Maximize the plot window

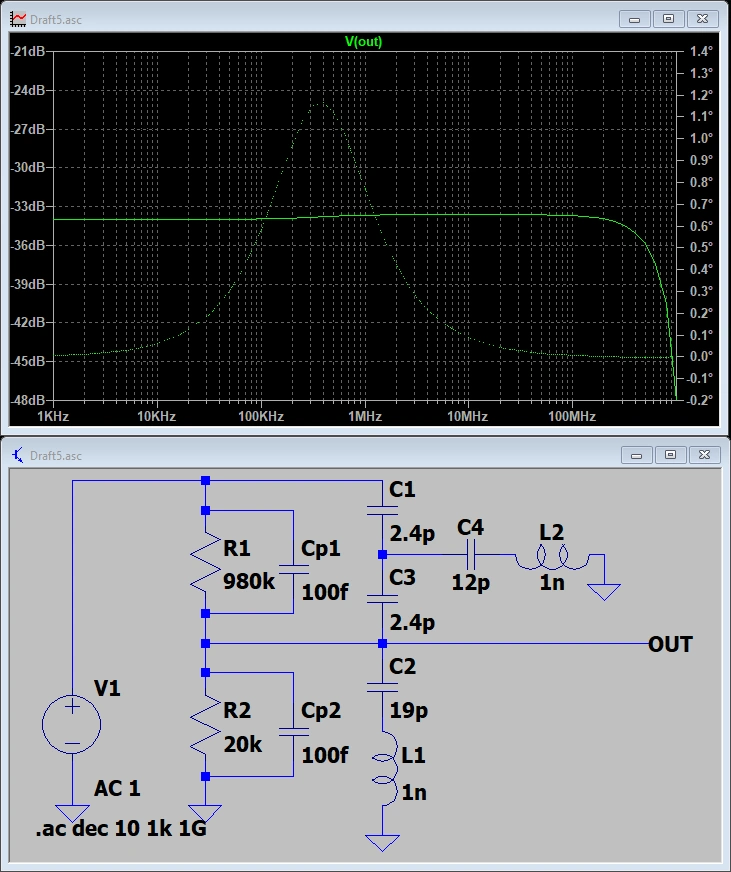coord(669,18)
